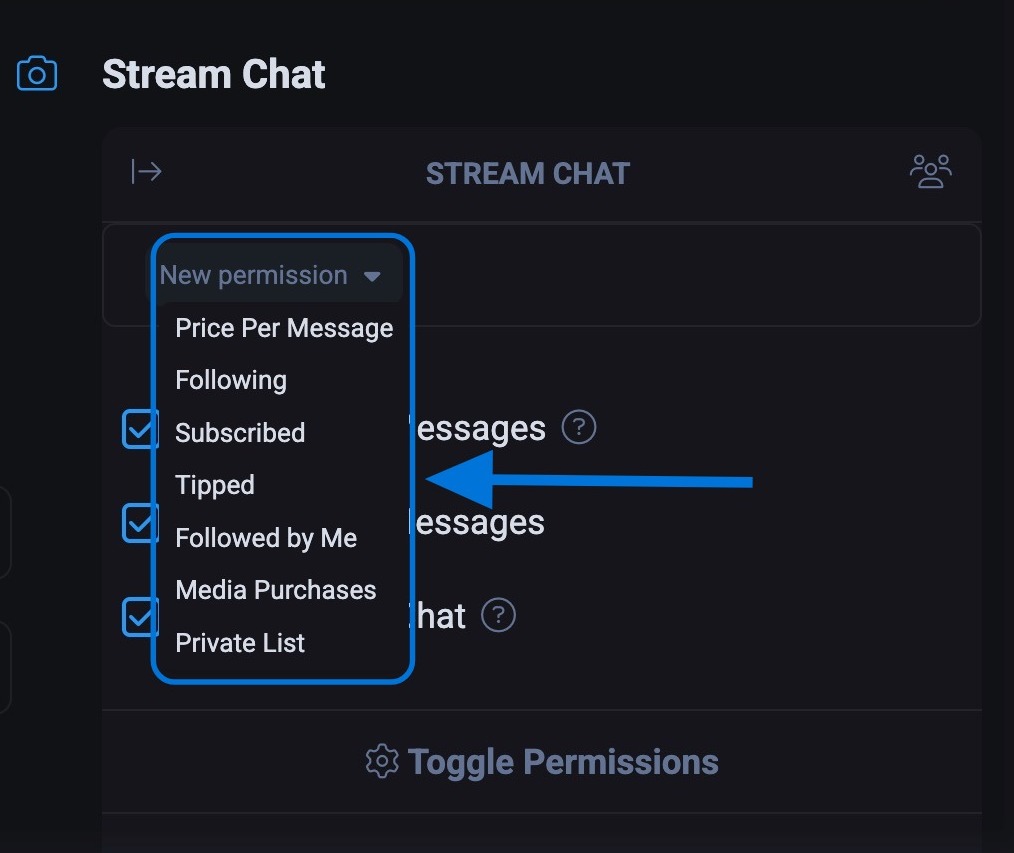This screenshot has height=853, width=1014.
Task: Choose the Followed by Me option
Action: [266, 538]
